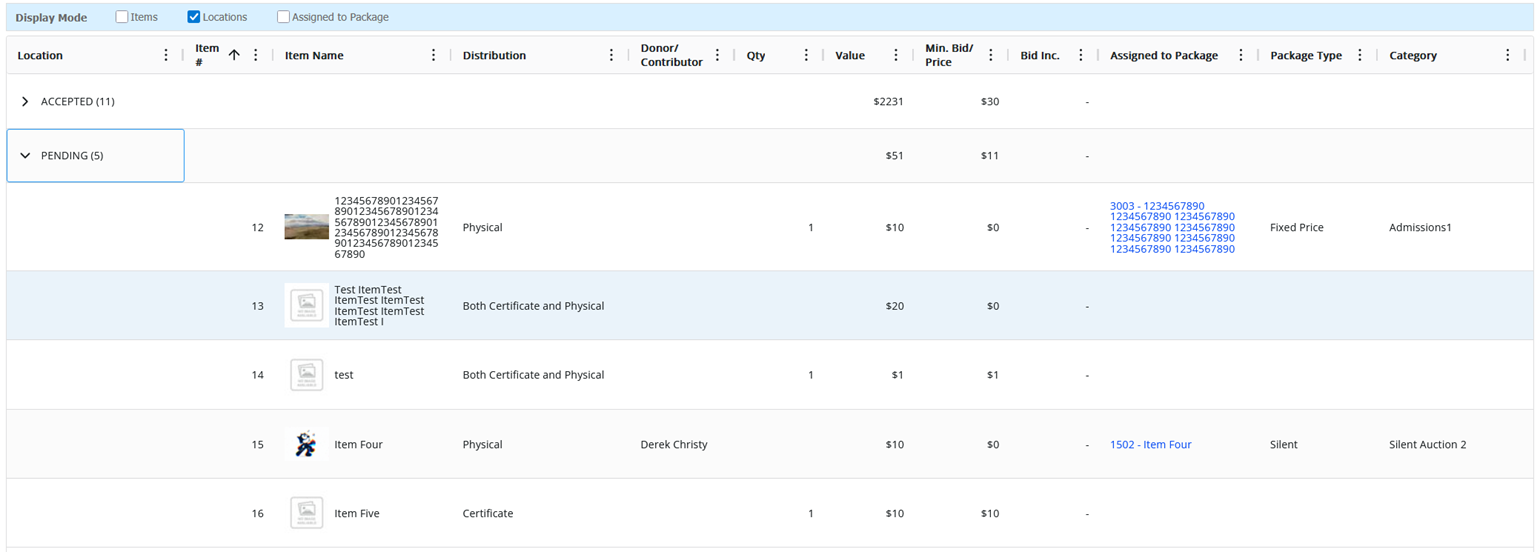Open the Item Name column kebab menu
The width and height of the screenshot is (1540, 552).
[x=433, y=56]
